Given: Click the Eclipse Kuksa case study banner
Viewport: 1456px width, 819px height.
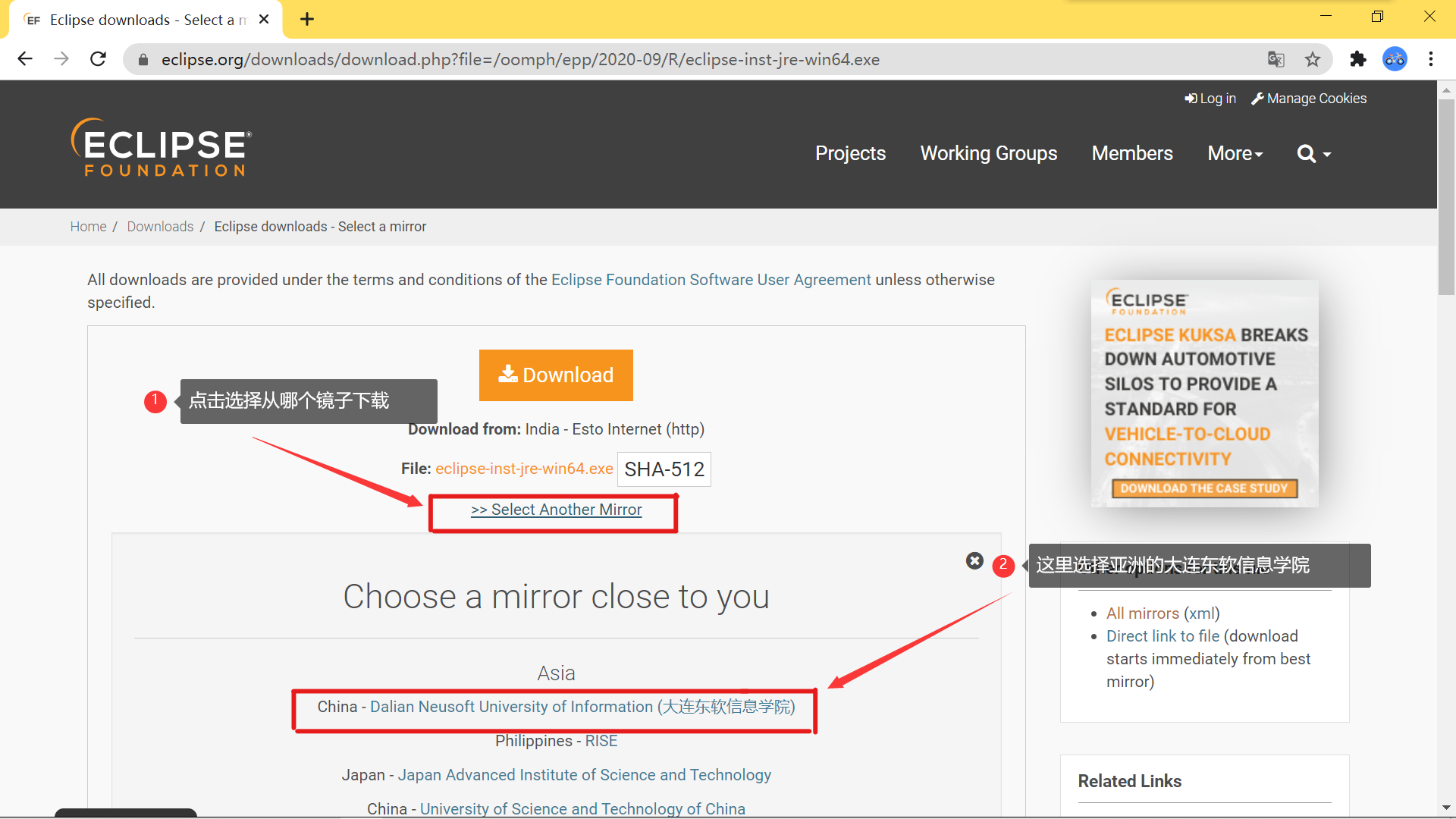Looking at the screenshot, I should click(x=1205, y=394).
